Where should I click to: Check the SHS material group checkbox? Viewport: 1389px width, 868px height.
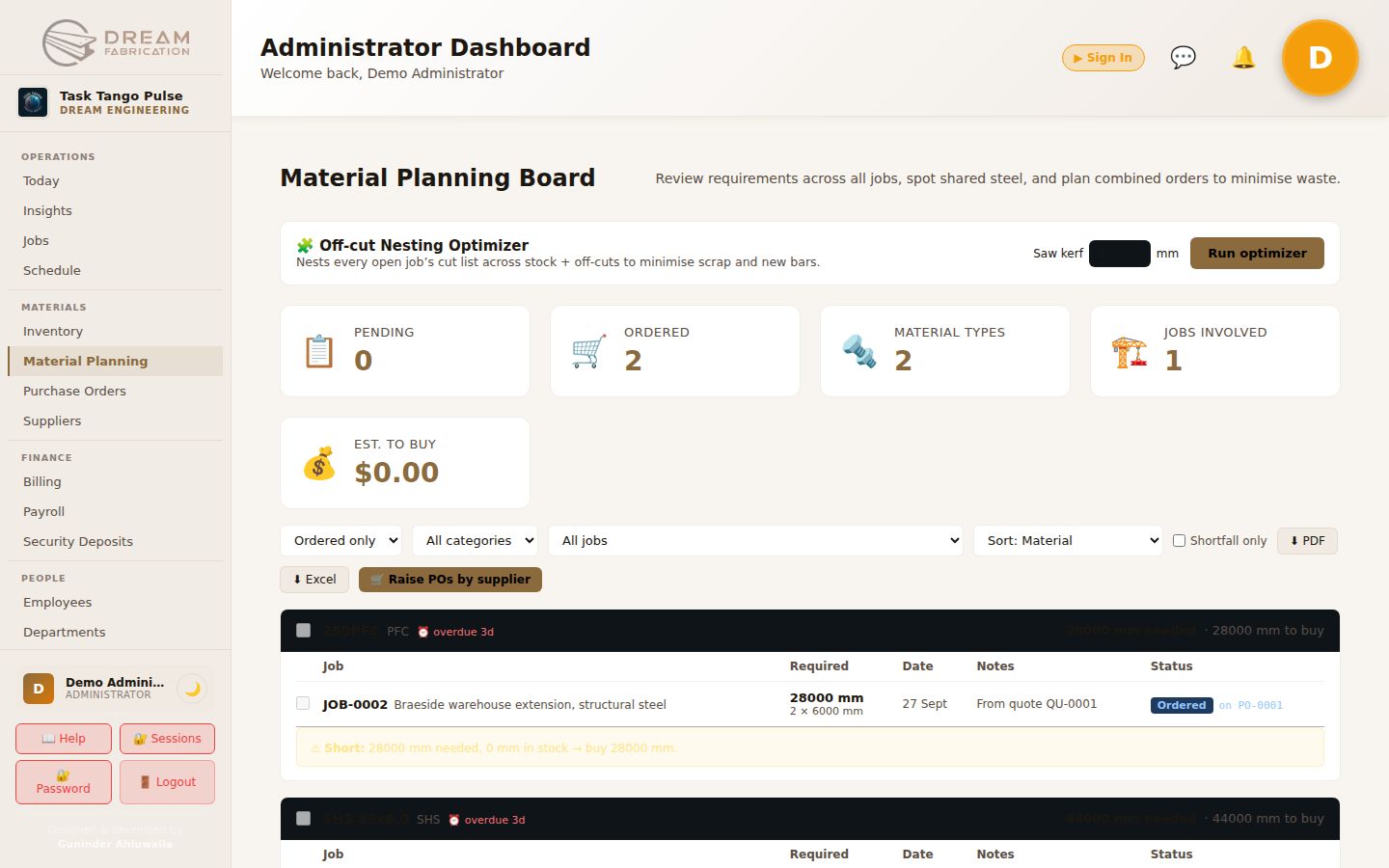[x=303, y=818]
